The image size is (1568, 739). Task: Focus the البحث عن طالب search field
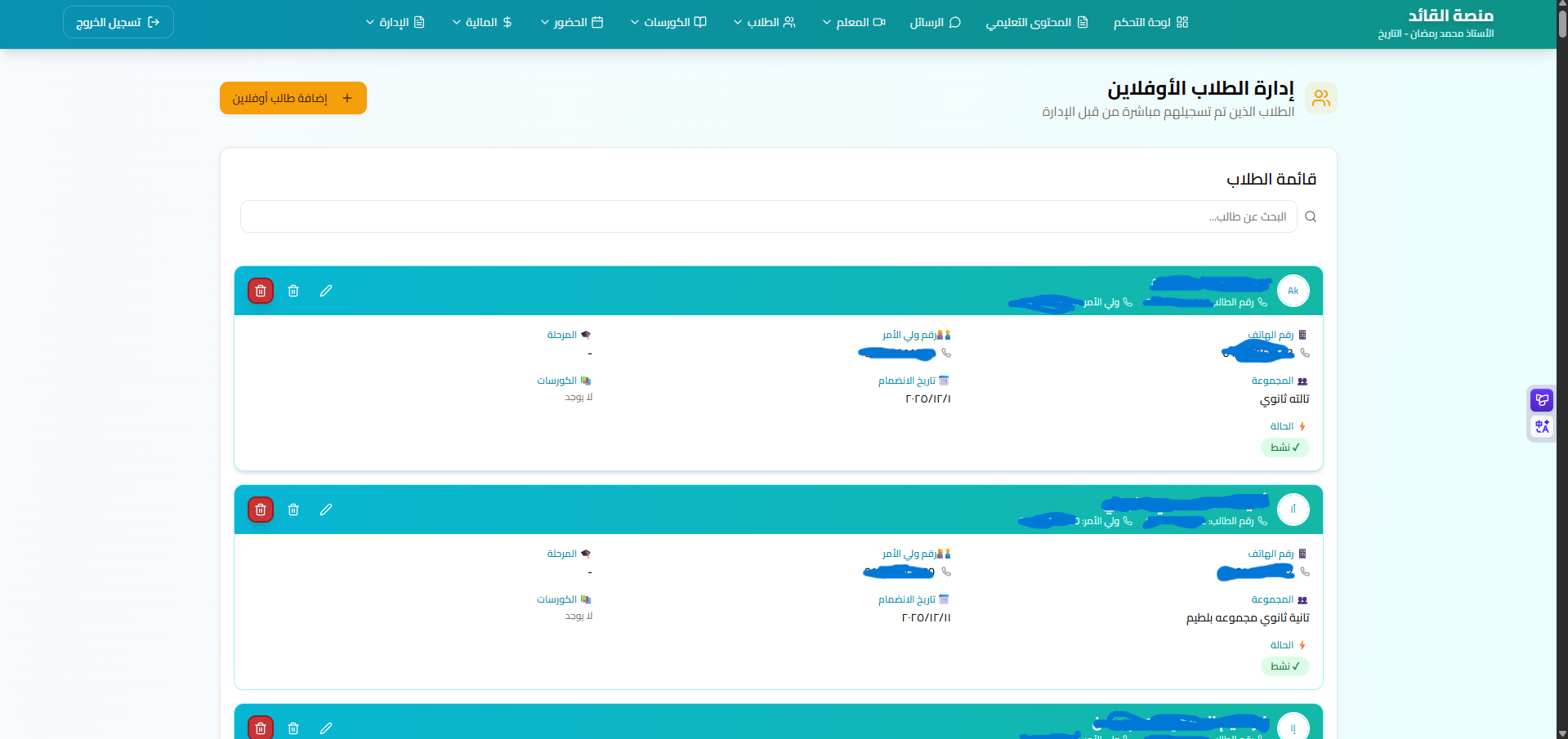point(768,216)
